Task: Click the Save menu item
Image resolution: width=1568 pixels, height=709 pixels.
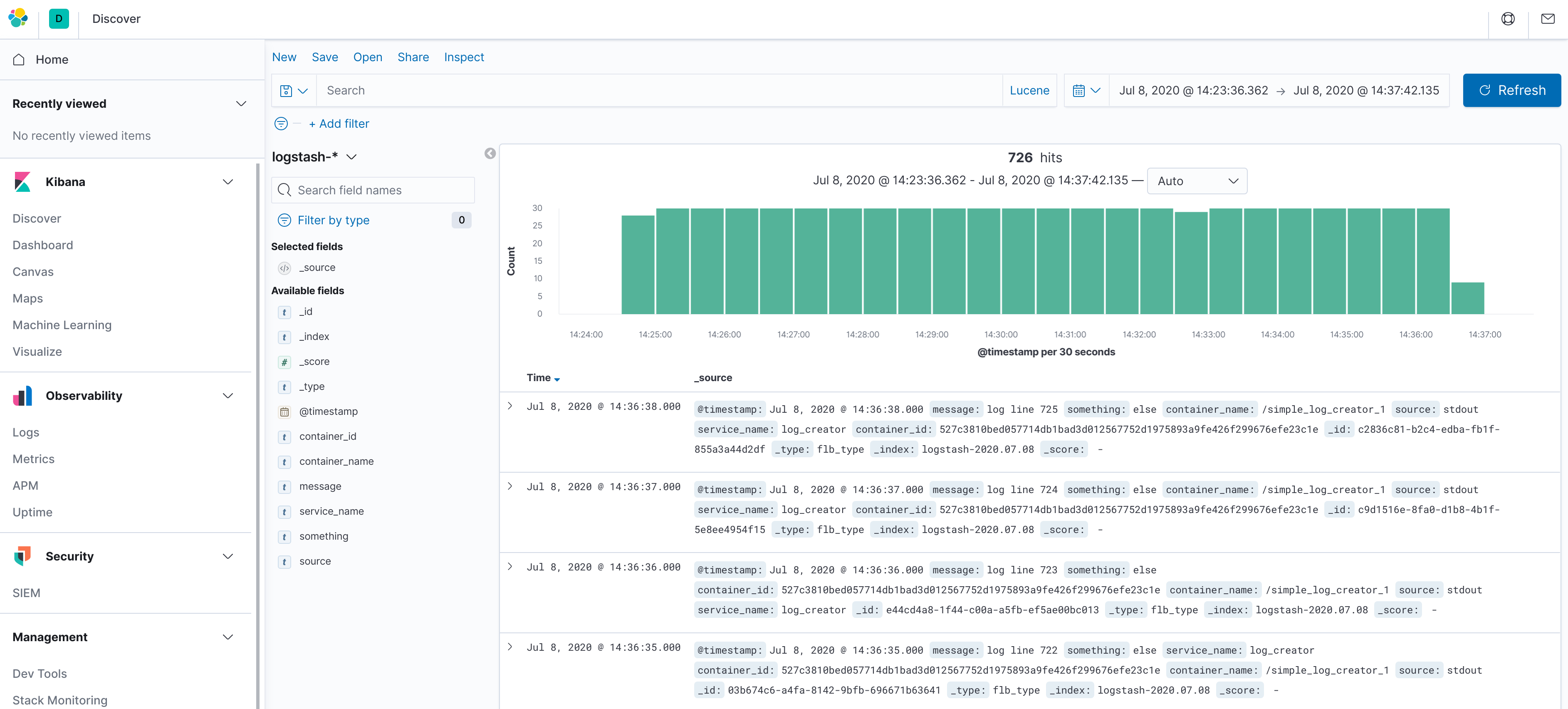Action: 325,57
